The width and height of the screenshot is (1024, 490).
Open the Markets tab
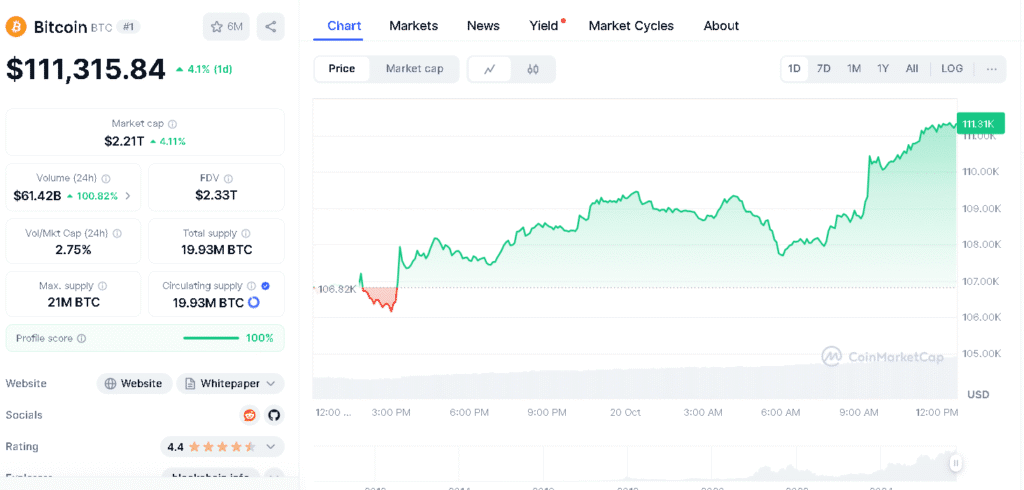pos(413,26)
